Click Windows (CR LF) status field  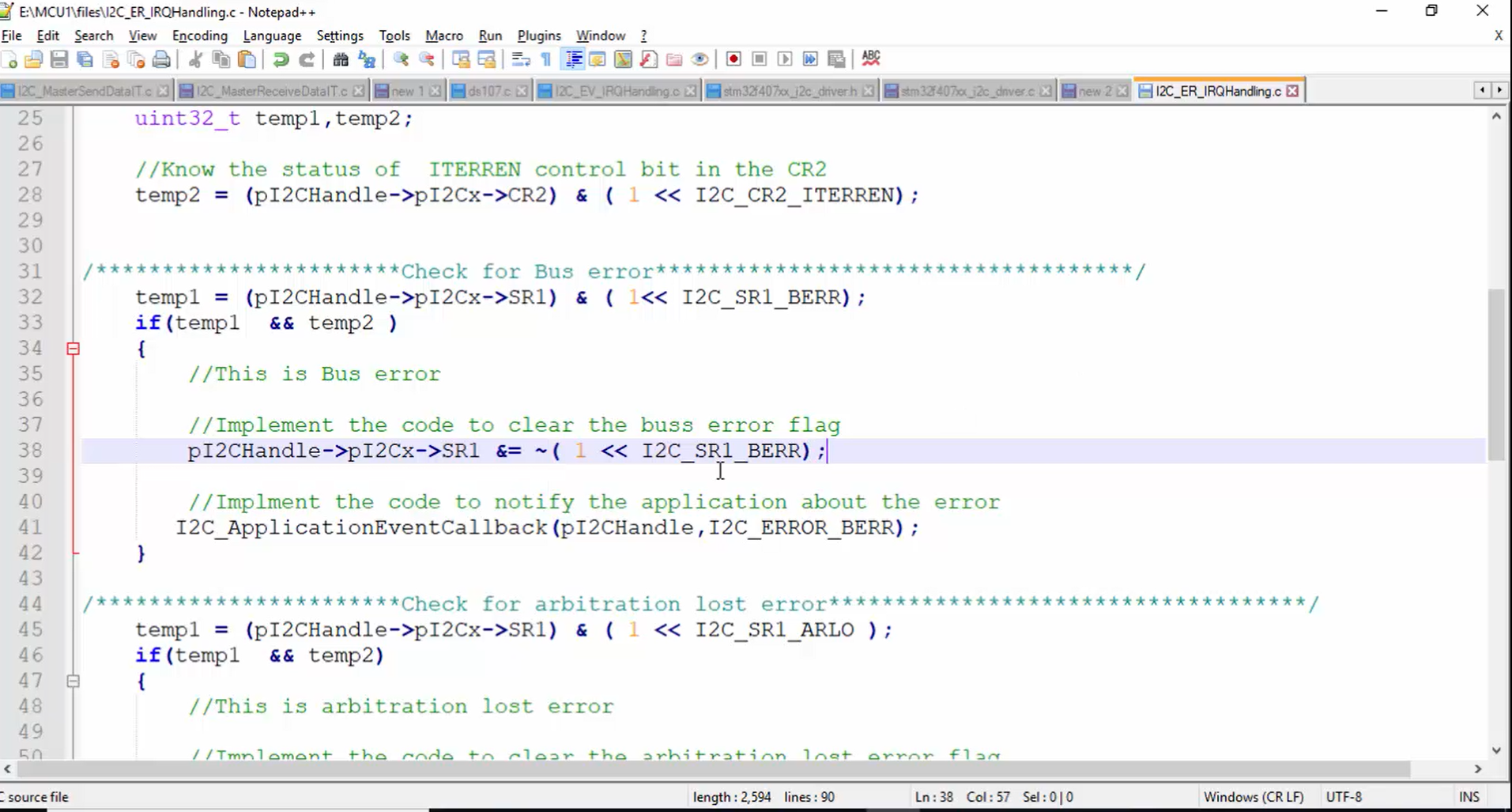pos(1254,797)
